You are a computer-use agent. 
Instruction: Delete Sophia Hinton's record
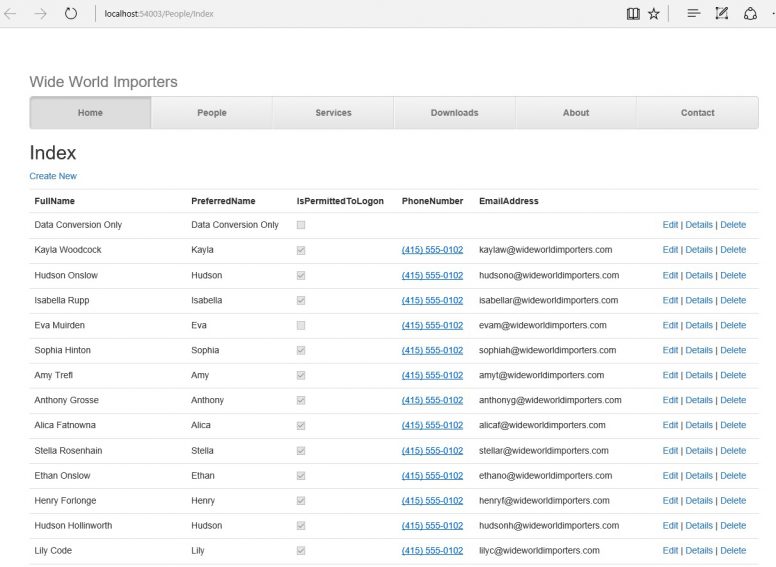733,350
